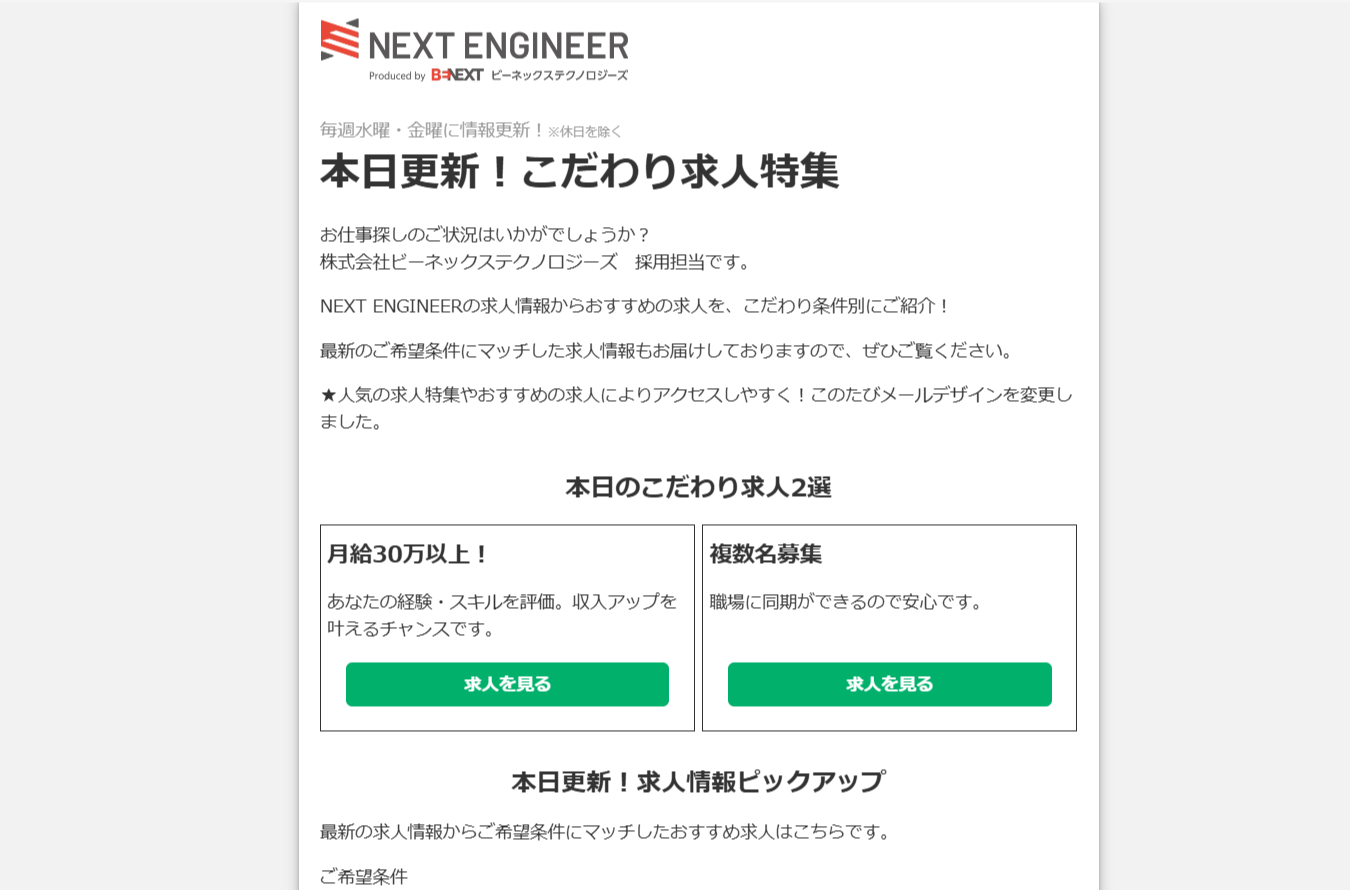Click the 月給30万以上！ card title

pyautogui.click(x=408, y=554)
